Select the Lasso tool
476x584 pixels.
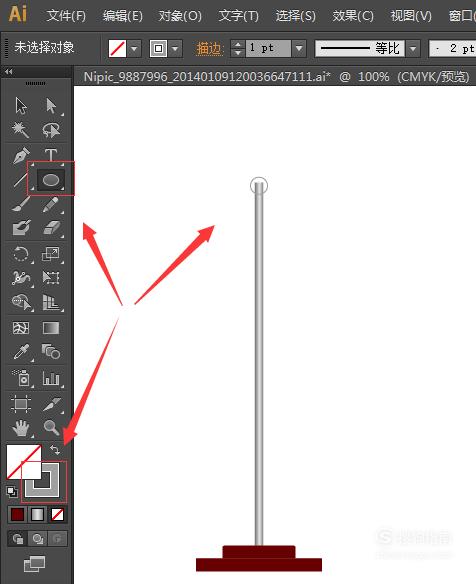click(x=51, y=130)
